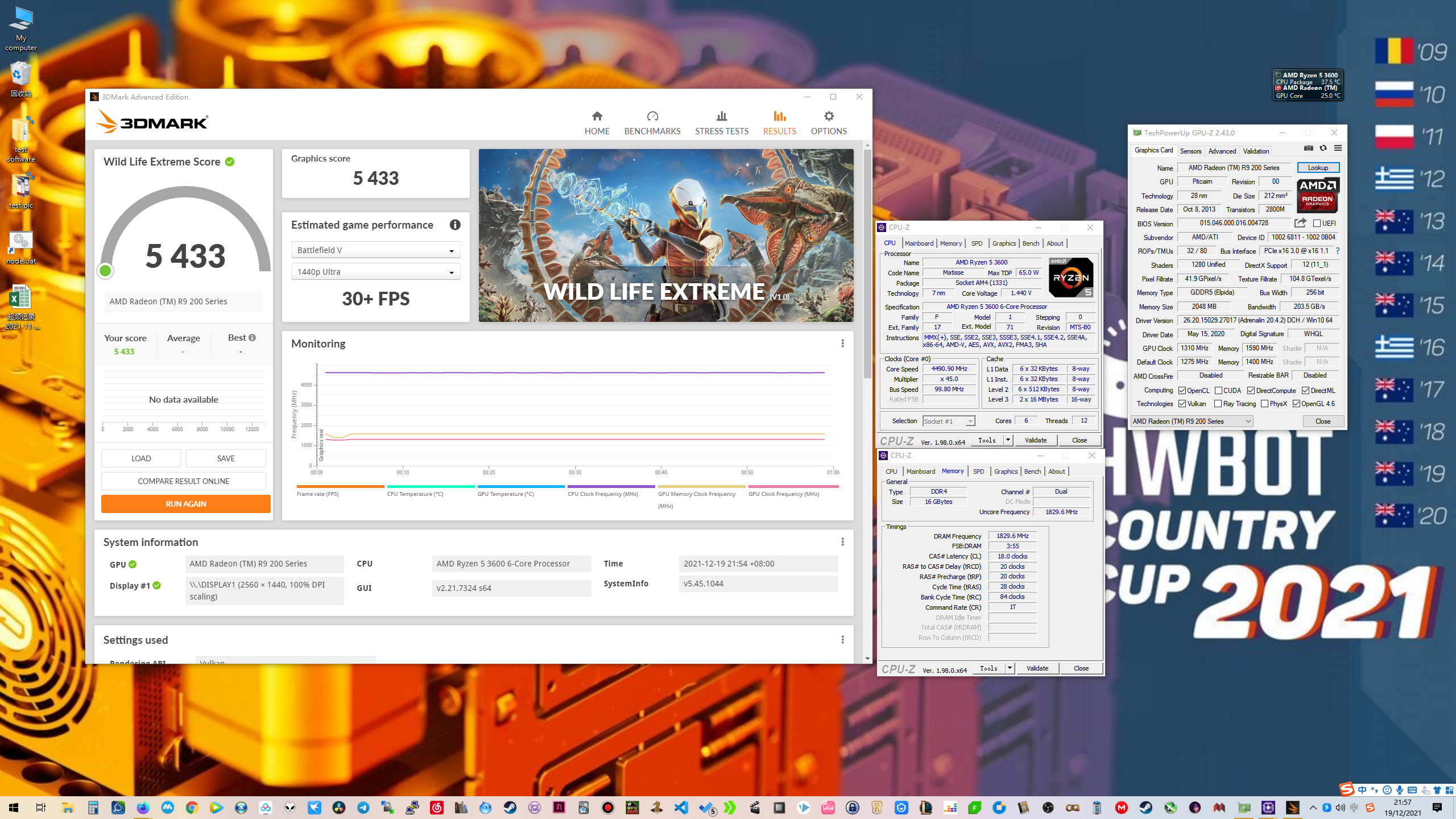This screenshot has width=1456, height=819.
Task: Toggle the UEFI checkbox in GPU-Z
Action: point(1317,223)
